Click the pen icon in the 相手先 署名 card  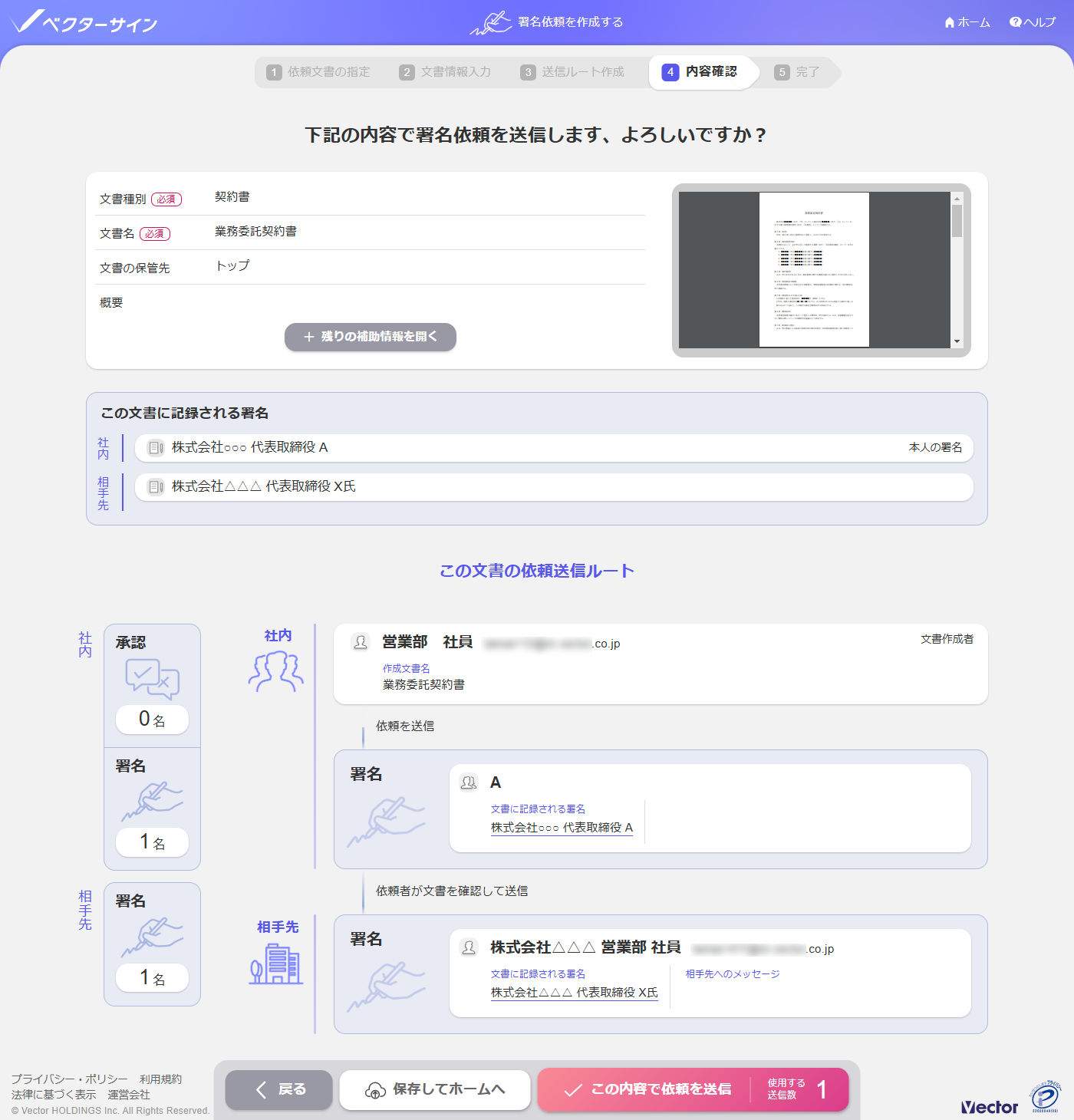coord(386,987)
